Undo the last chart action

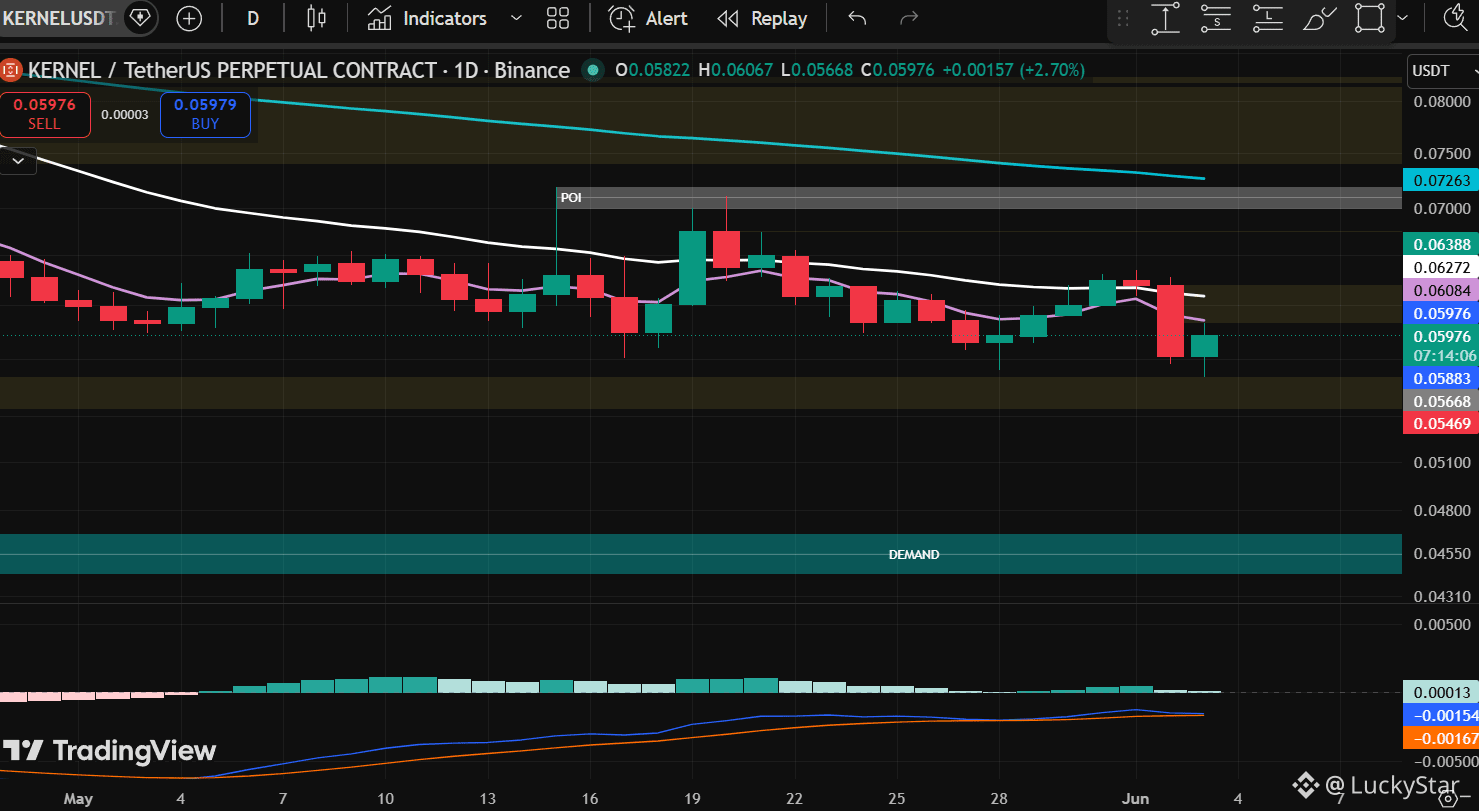point(857,18)
